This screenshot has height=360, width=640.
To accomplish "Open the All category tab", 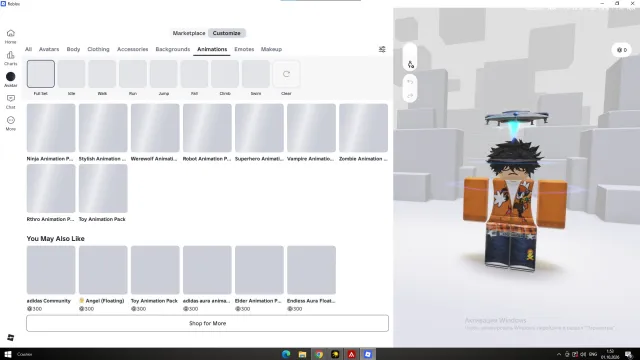I will 28,49.
